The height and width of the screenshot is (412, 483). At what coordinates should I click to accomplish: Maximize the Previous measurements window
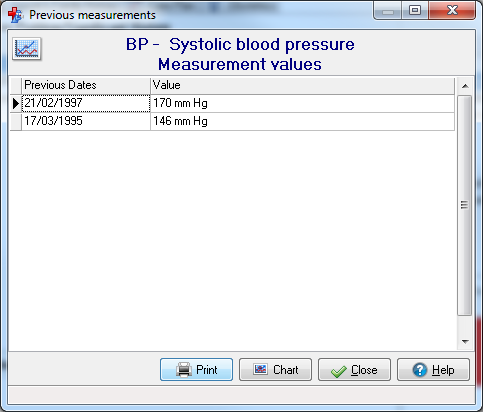(x=415, y=10)
